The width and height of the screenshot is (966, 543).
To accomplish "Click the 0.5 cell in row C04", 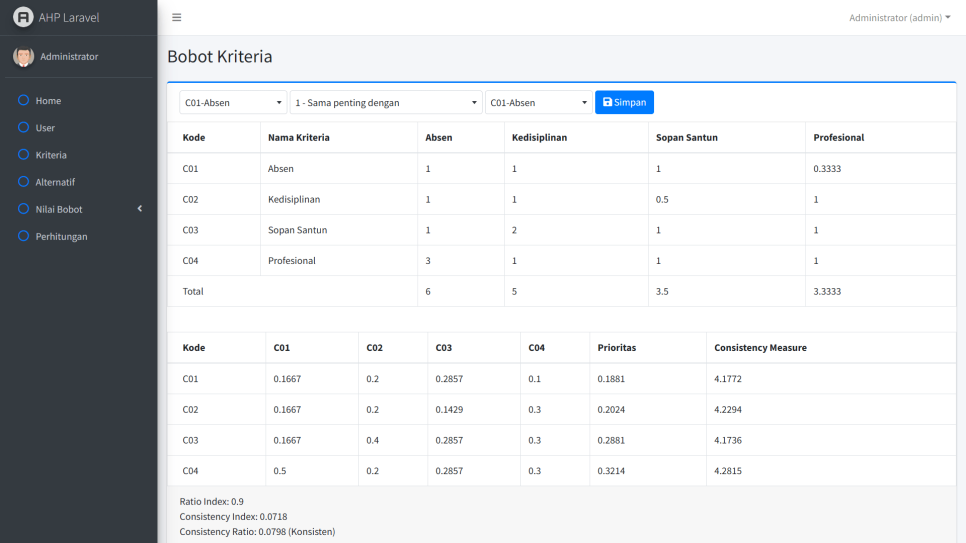I will click(280, 471).
